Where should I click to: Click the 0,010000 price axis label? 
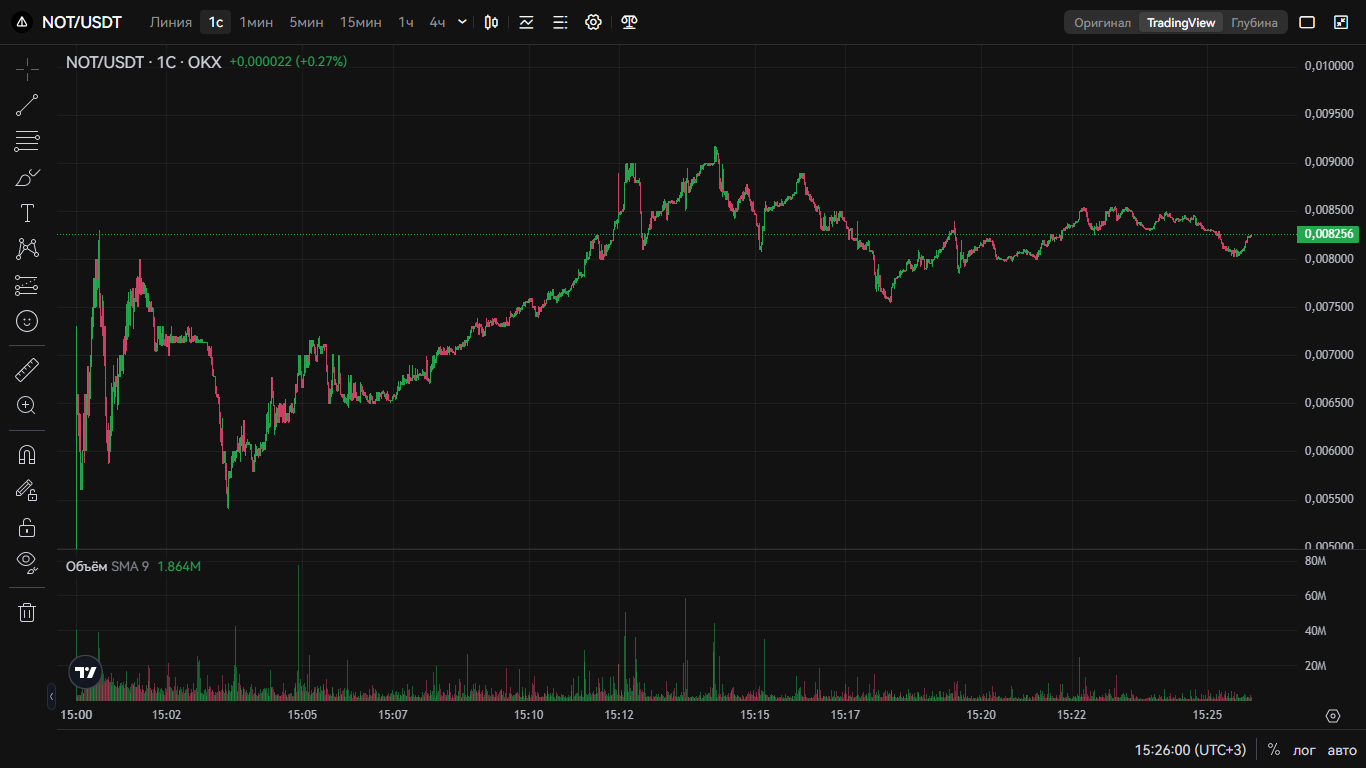(x=1329, y=66)
